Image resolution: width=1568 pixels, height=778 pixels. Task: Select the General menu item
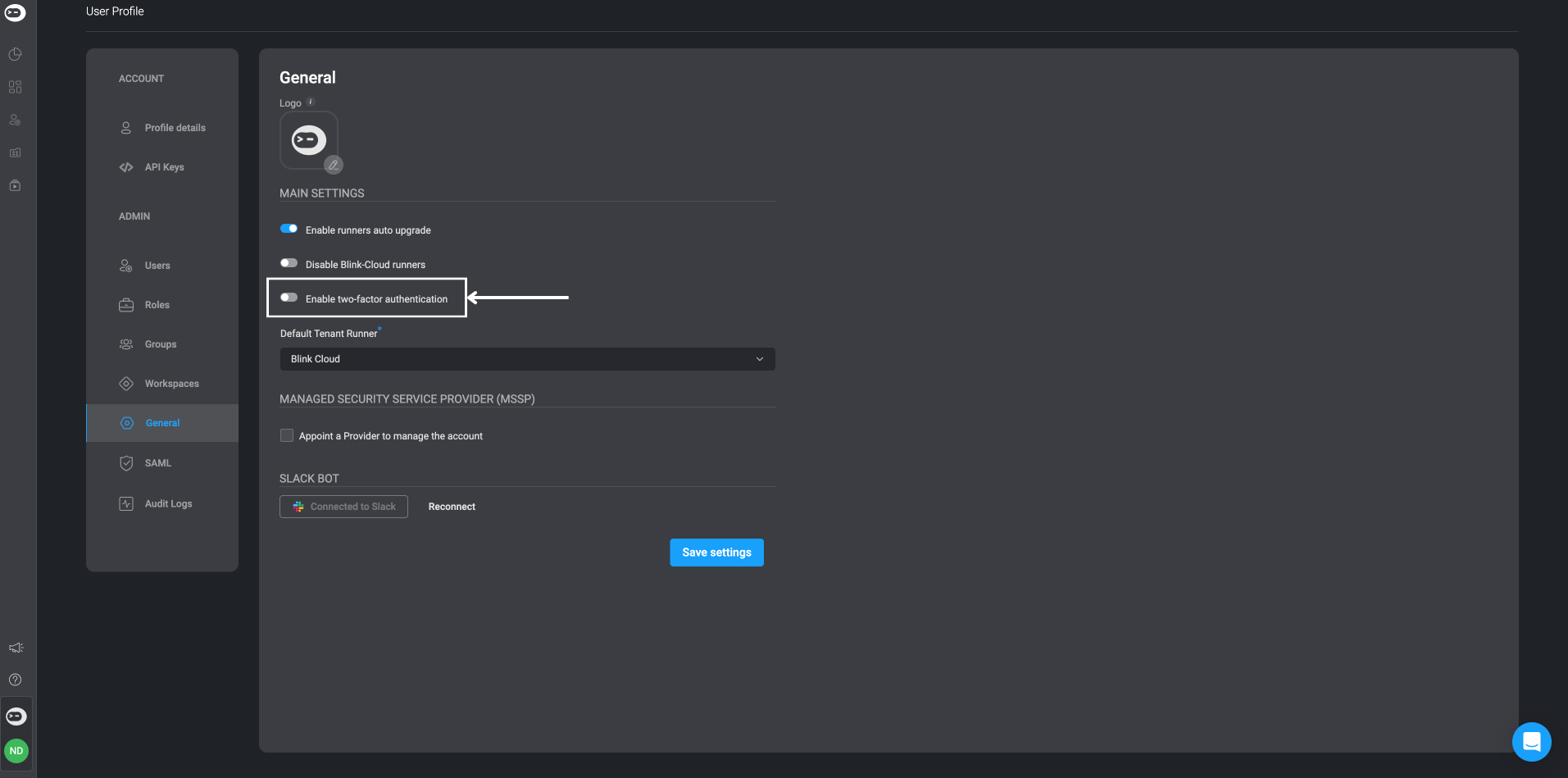(x=162, y=423)
